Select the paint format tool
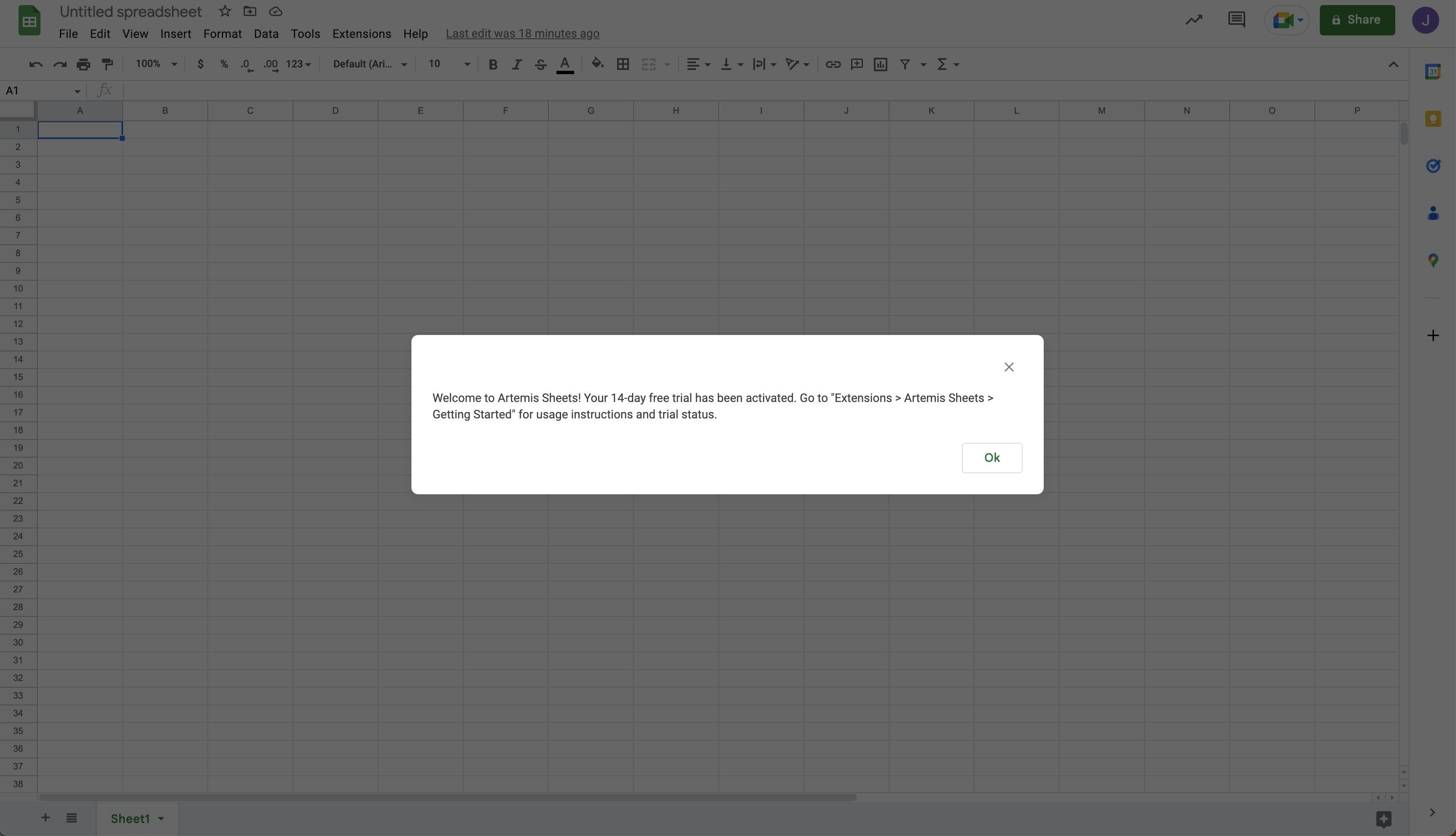This screenshot has width=1456, height=836. pyautogui.click(x=107, y=64)
